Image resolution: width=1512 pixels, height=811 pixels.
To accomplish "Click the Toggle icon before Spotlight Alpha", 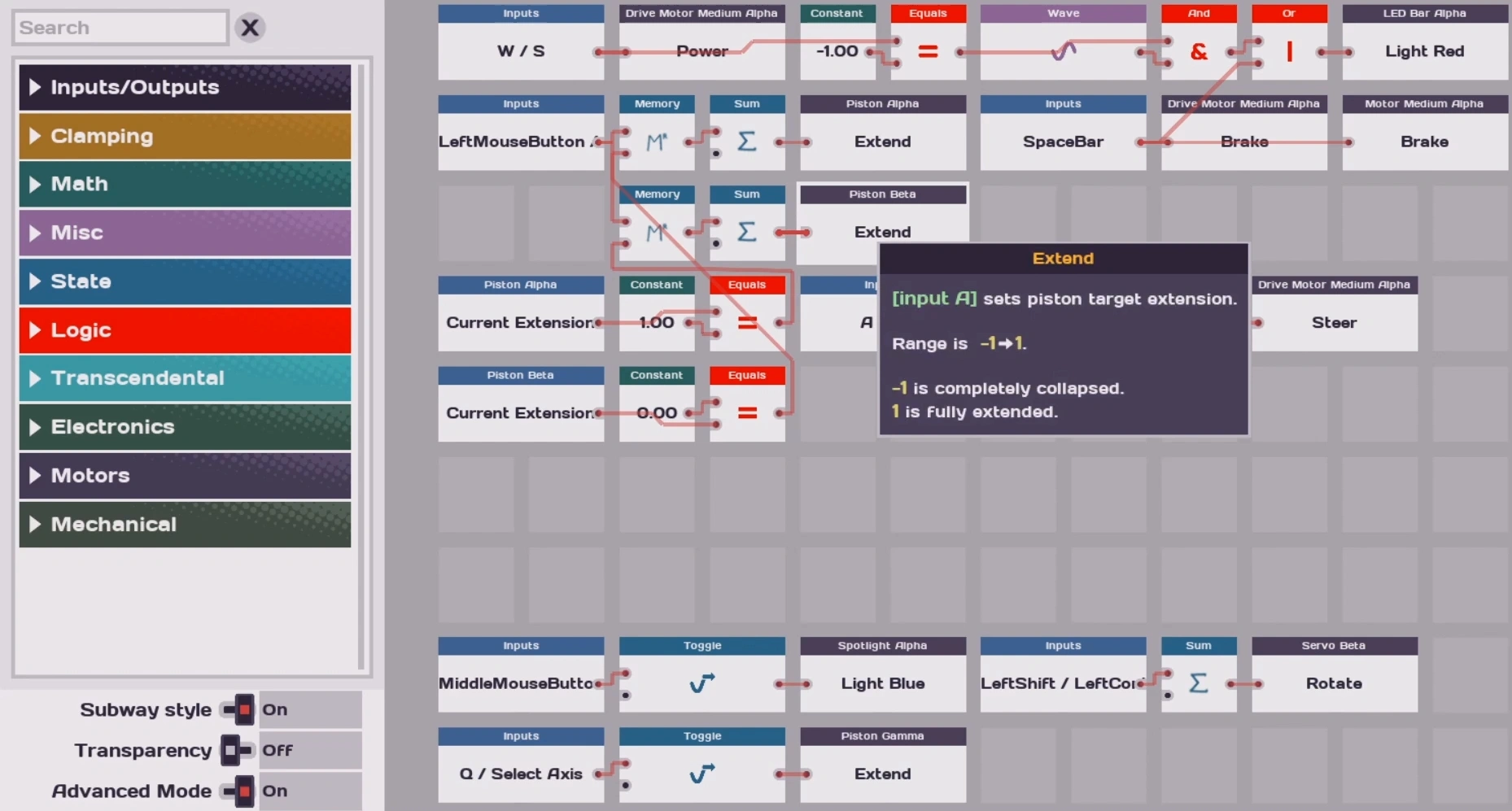I will coord(701,683).
